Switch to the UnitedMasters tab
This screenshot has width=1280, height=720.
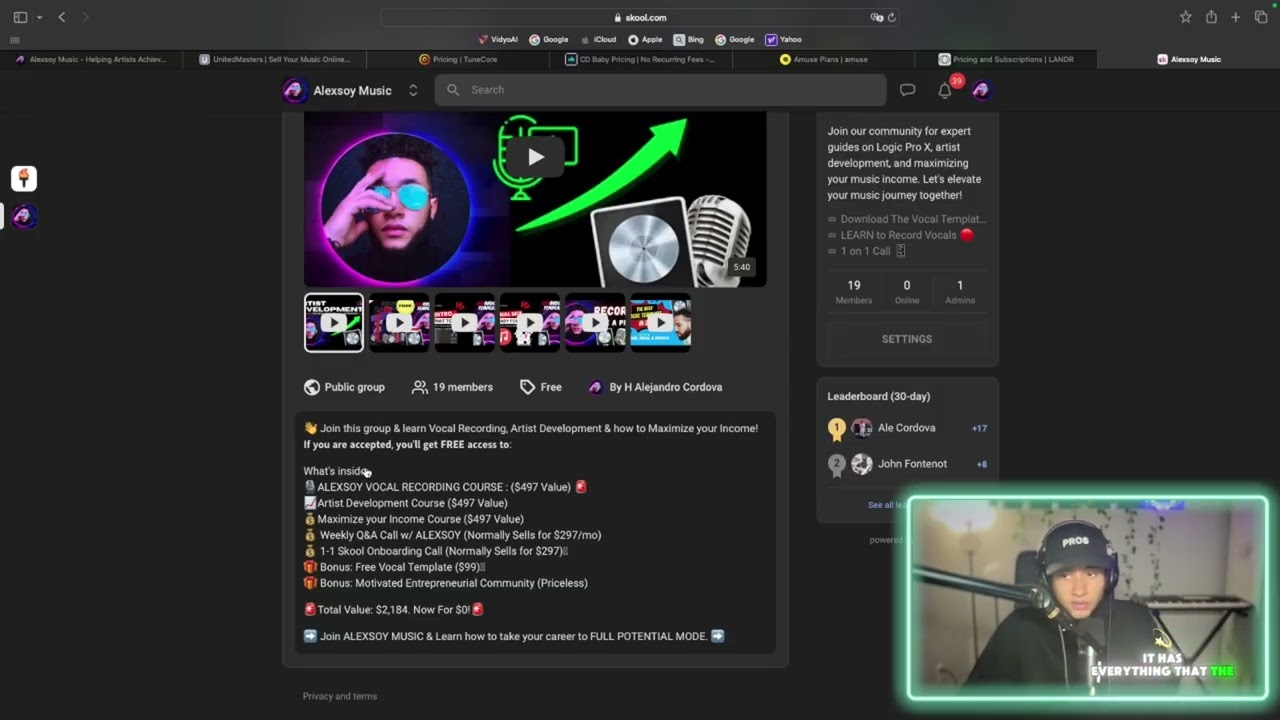click(x=275, y=59)
